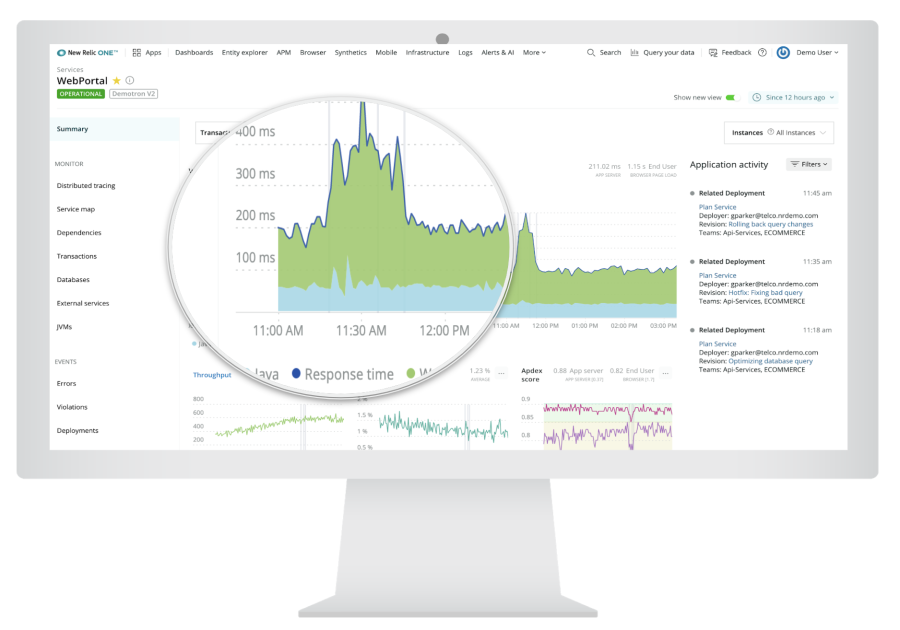Click the Rolling back query changes link
The image size is (900, 630).
coord(771,224)
